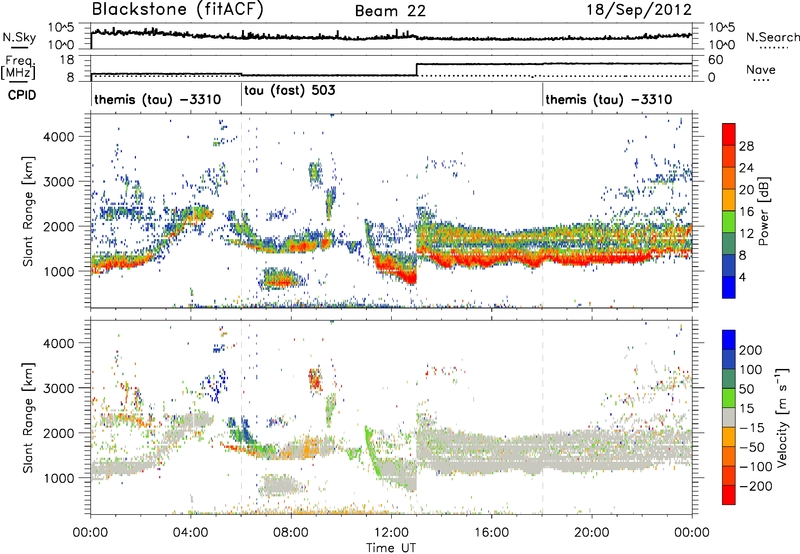Click the 2000 tick on velocity panel axis
The width and height of the screenshot is (800, 554).
pyautogui.click(x=58, y=433)
